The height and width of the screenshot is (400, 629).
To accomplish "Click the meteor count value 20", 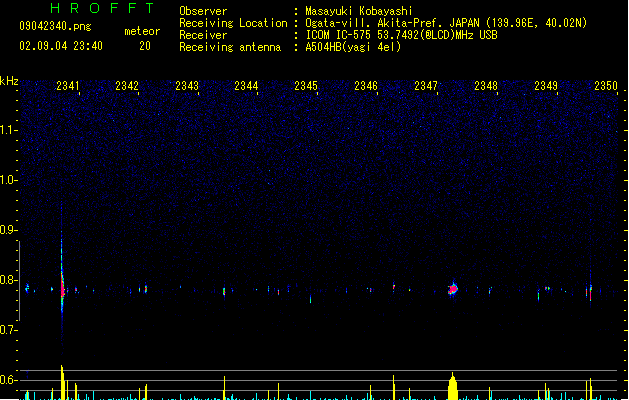I will tap(145, 46).
